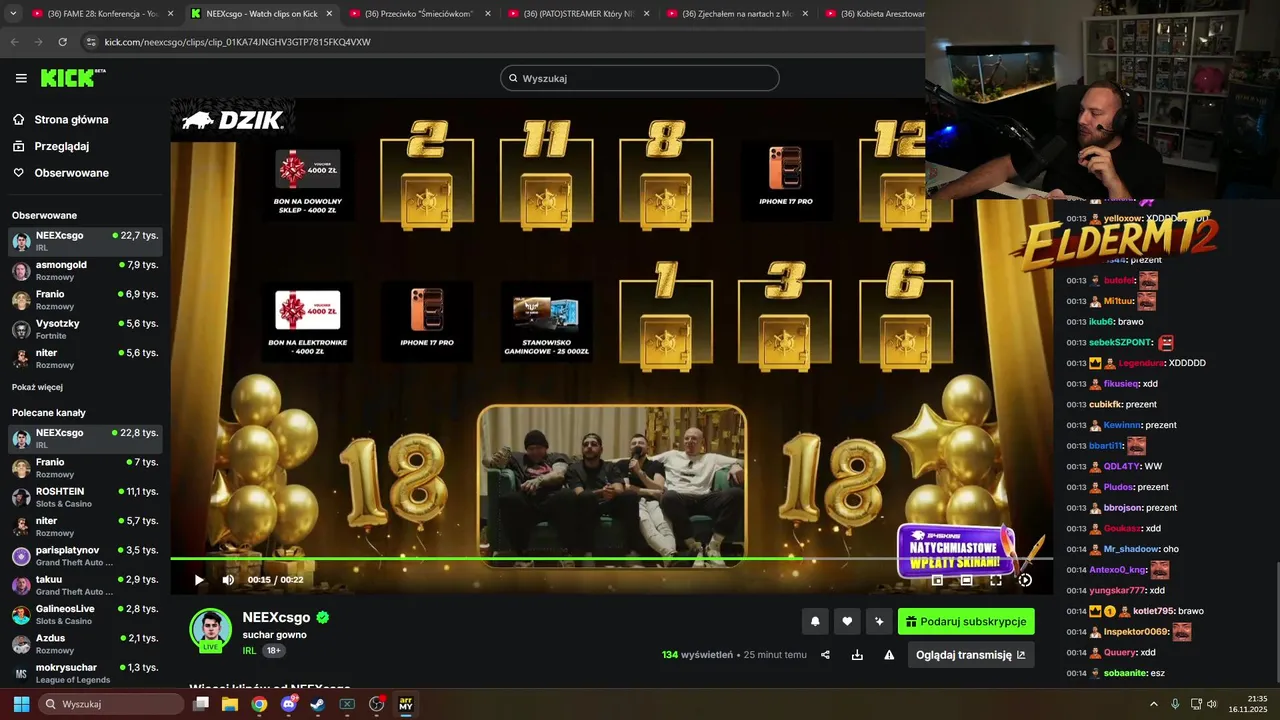Open the arrMY app on taskbar

(406, 704)
